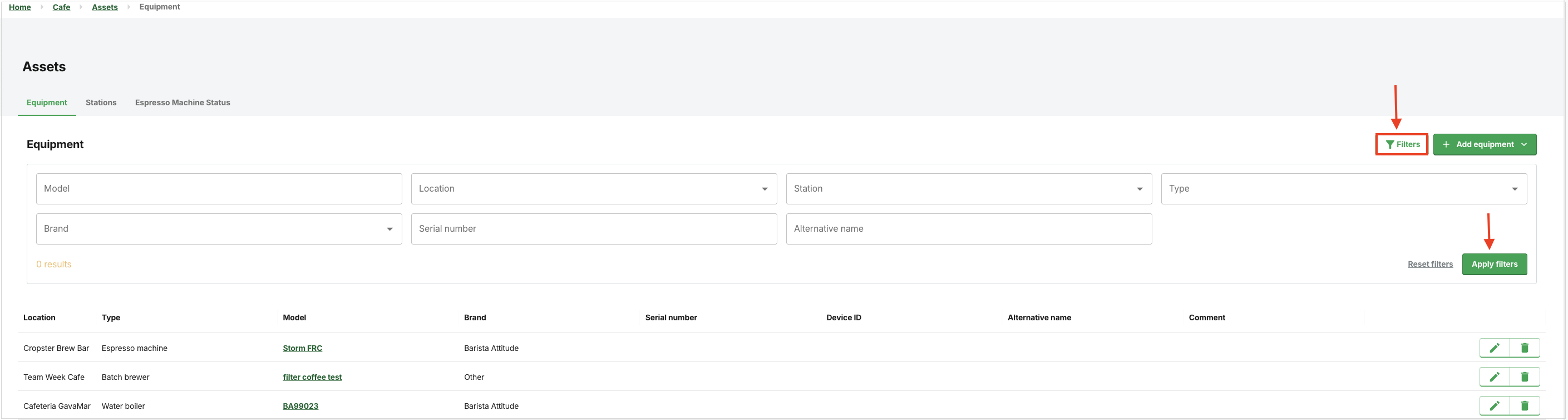Viewport: 1568px width, 420px height.
Task: Open the Espresso Machine Status tab
Action: point(183,102)
